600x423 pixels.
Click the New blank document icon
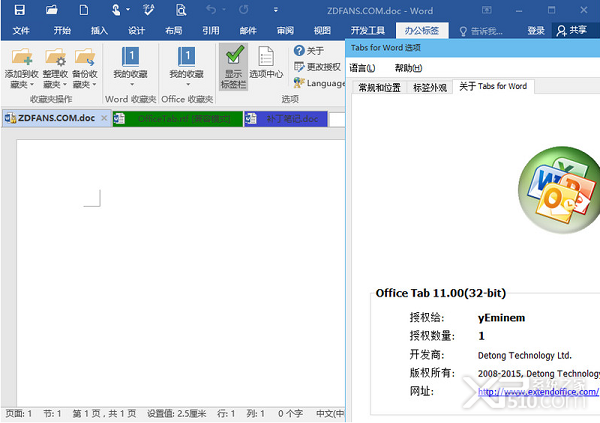(x=84, y=10)
